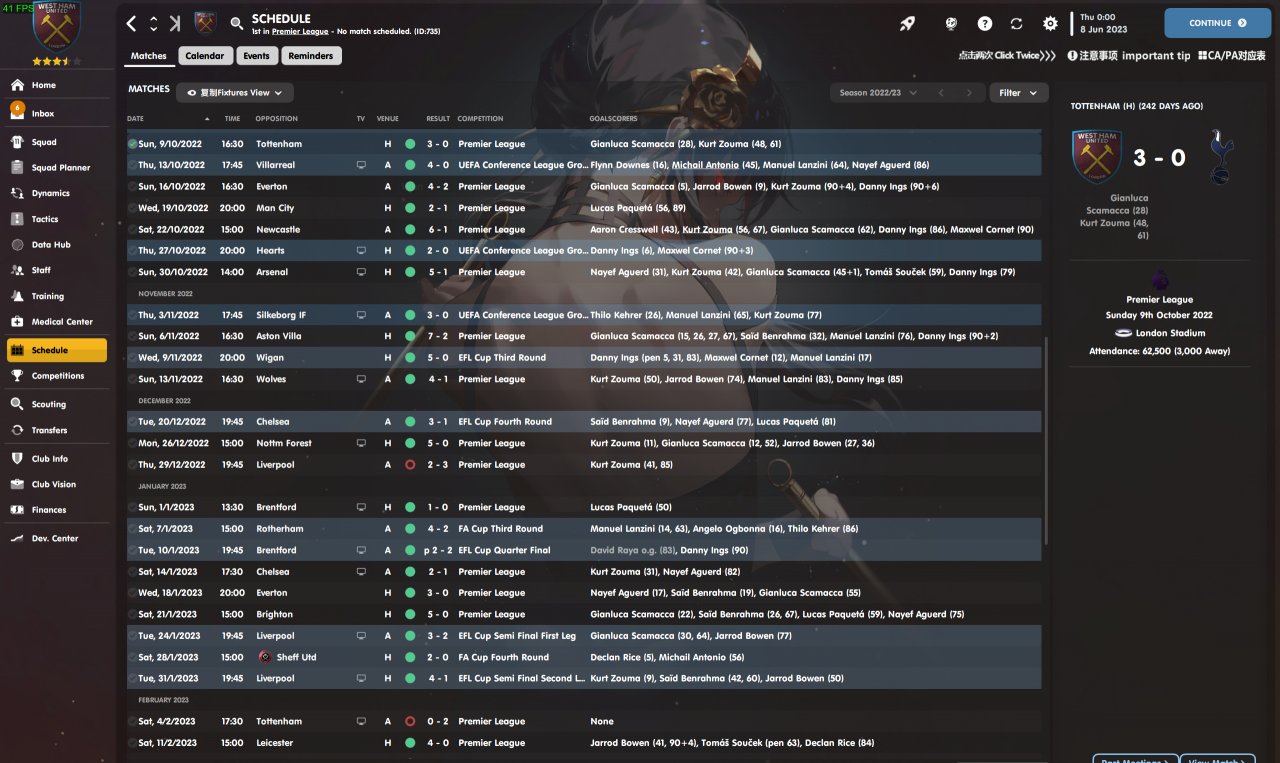Click the refresh arrows icon
1280x763 pixels.
(x=1017, y=23)
